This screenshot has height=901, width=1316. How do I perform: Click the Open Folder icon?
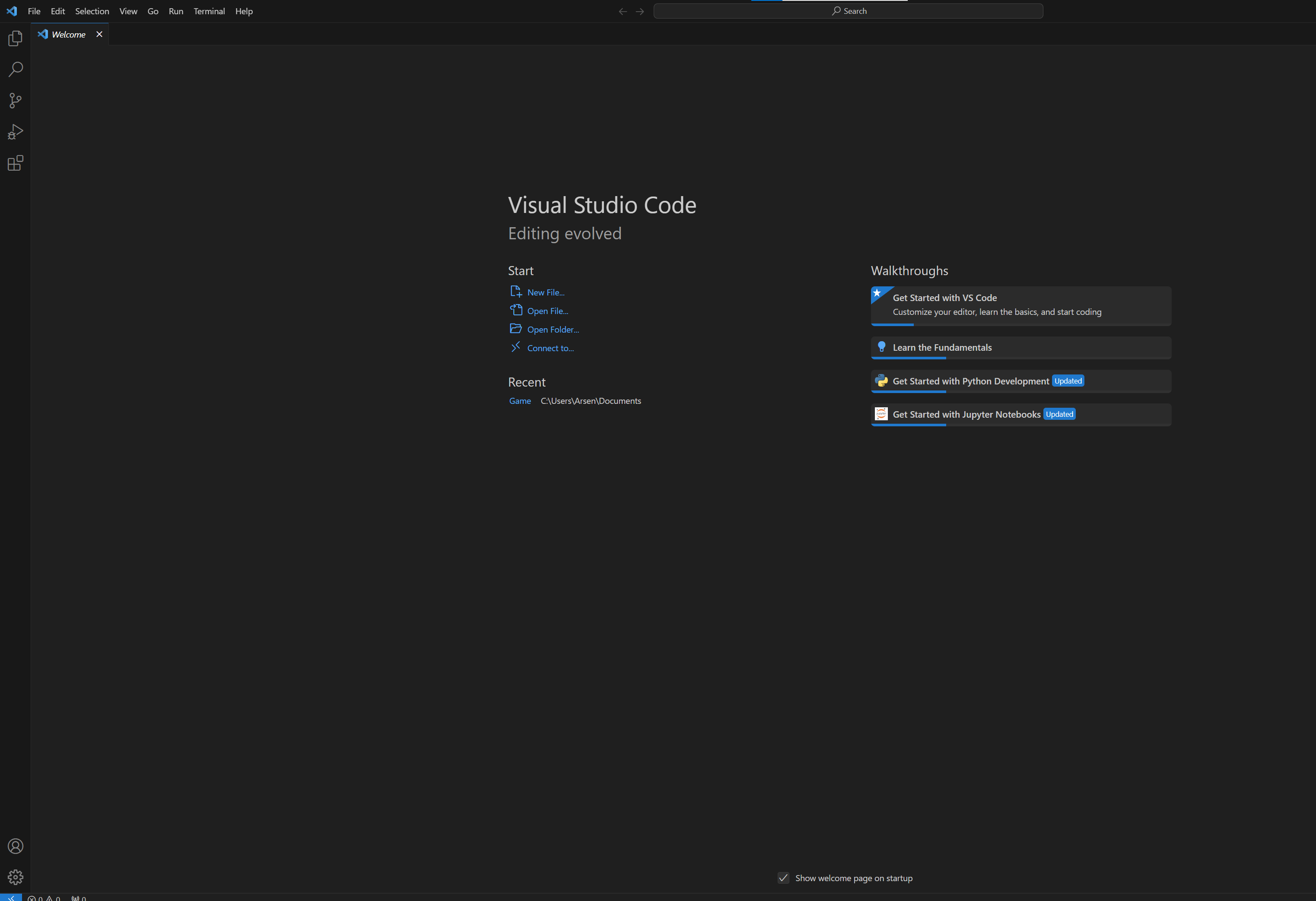click(516, 329)
